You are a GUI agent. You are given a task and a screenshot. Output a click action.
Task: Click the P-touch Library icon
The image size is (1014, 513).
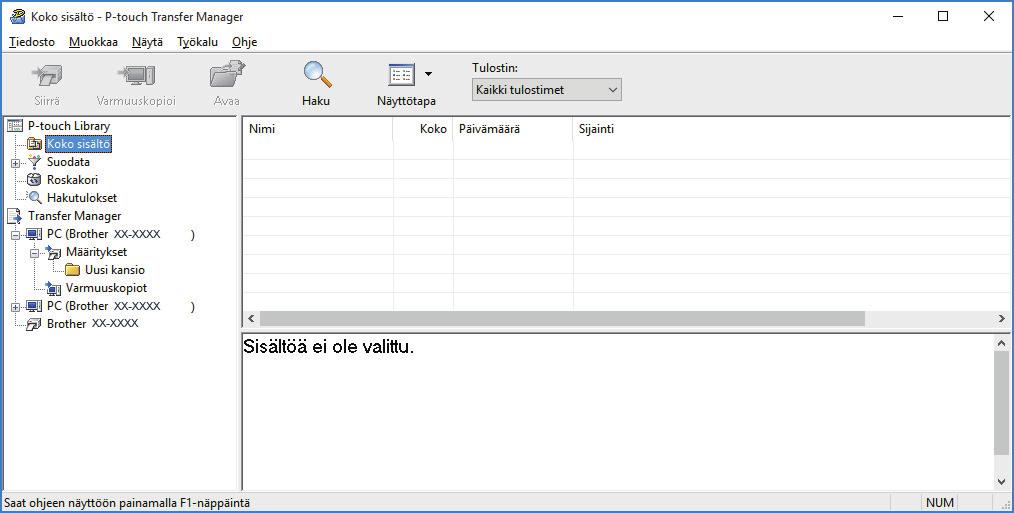point(14,126)
